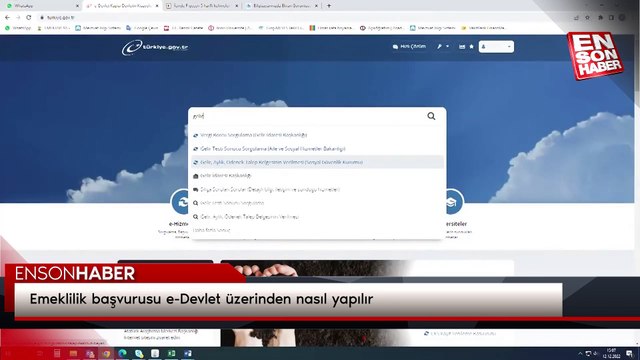Open the user account dropdown in header
Screen dimensions: 640x360
(x=496, y=47)
